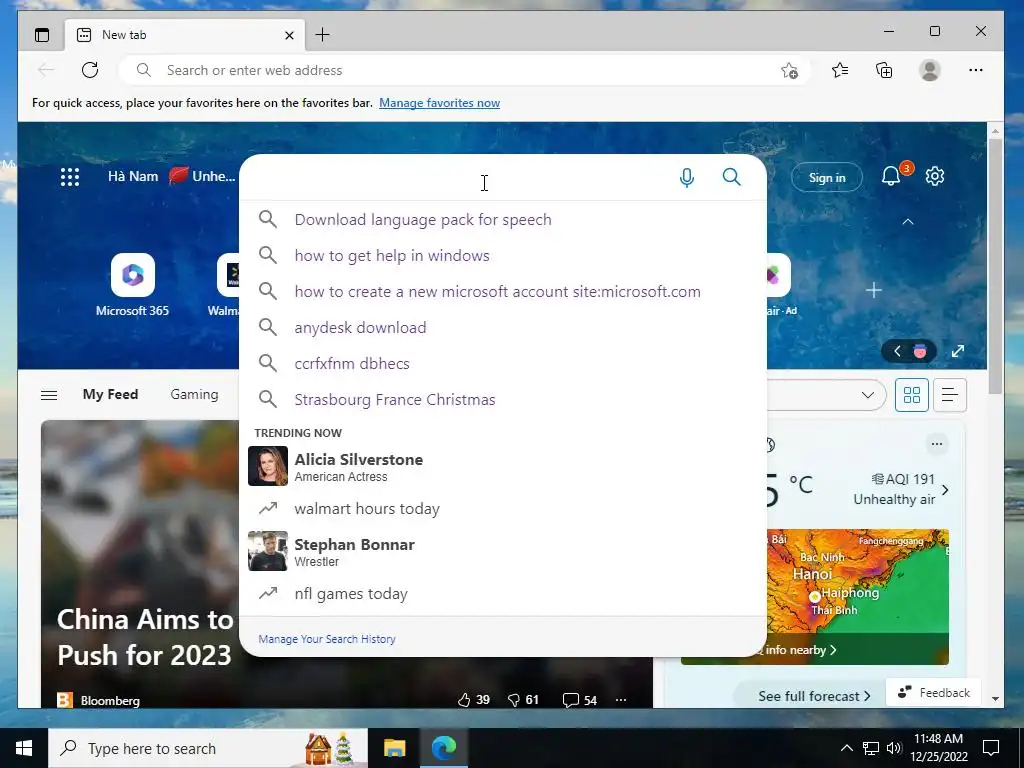The width and height of the screenshot is (1024, 768).
Task: Start voice search with microphone icon
Action: pos(686,178)
